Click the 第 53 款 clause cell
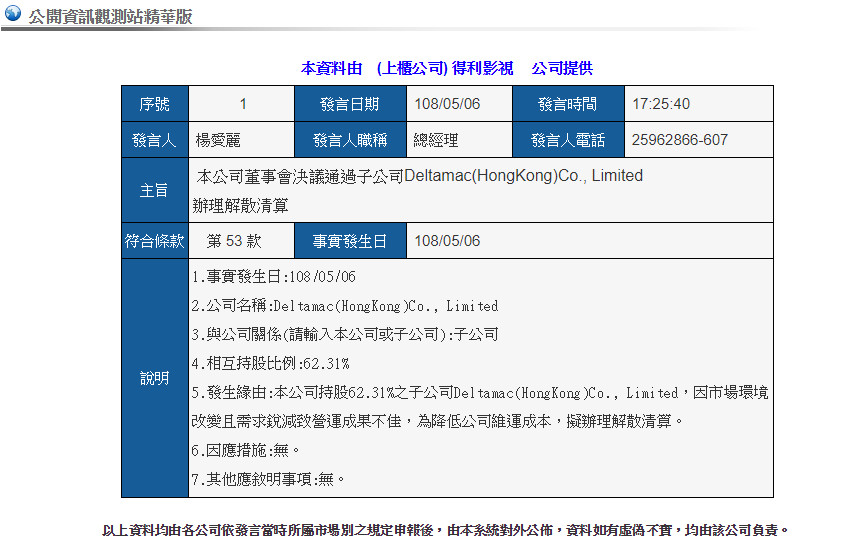Viewport: 867px width, 554px height. click(241, 241)
